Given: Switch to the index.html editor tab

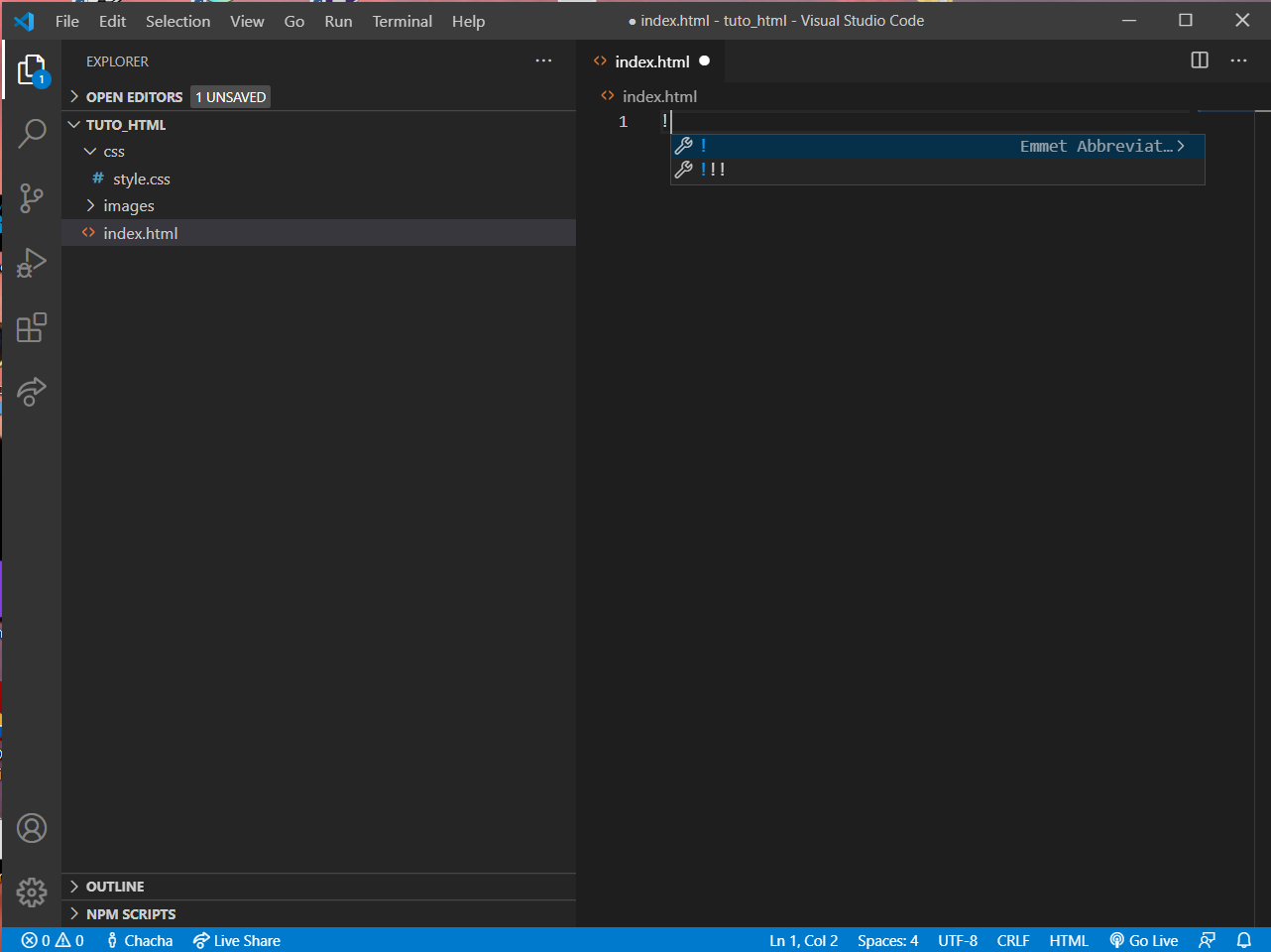Looking at the screenshot, I should point(651,61).
